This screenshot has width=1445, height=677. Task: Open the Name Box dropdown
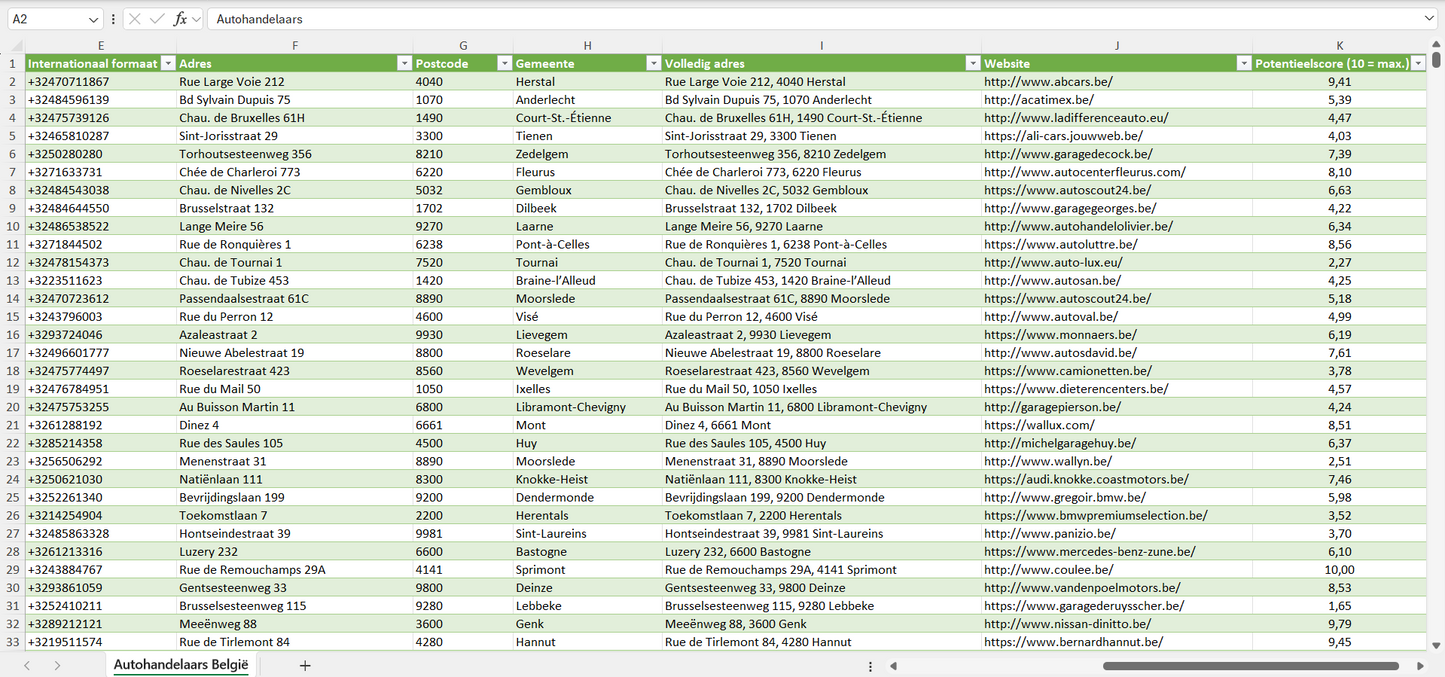tap(94, 19)
